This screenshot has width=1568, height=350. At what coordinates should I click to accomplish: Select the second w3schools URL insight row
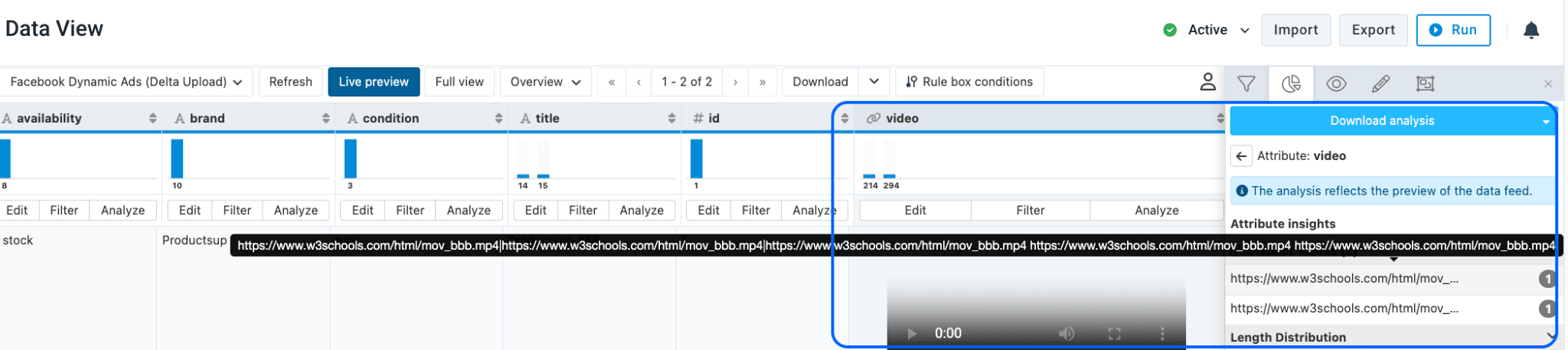pyautogui.click(x=1392, y=309)
